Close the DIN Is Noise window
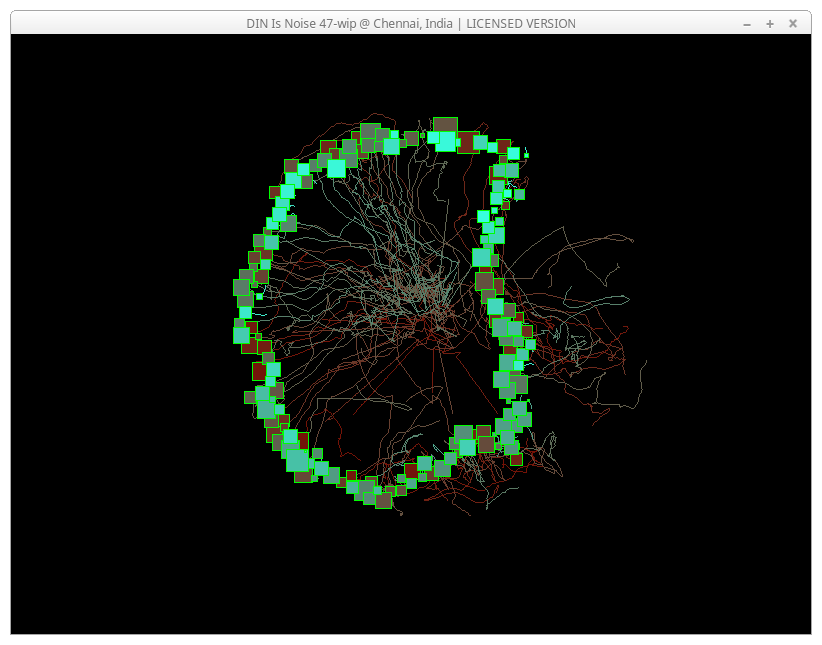The image size is (822, 645). tap(793, 23)
